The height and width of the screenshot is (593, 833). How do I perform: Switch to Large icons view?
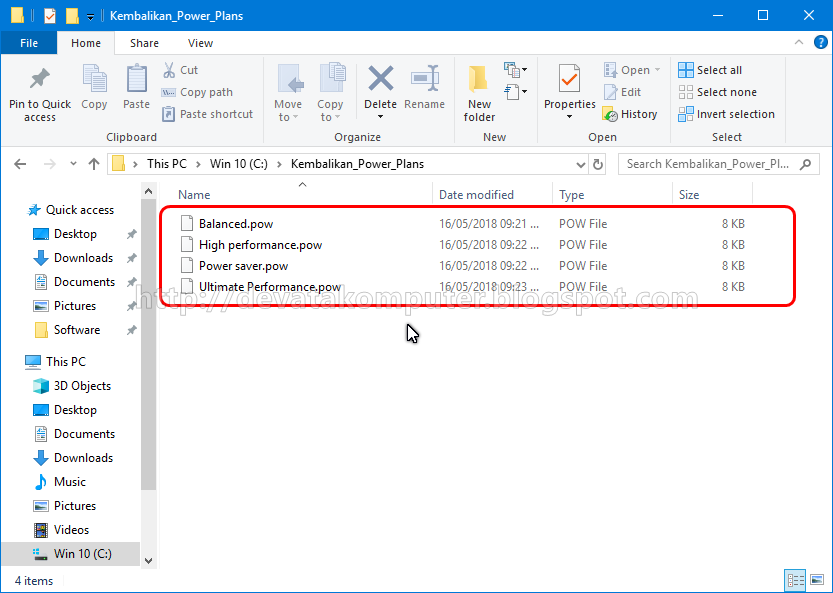point(817,580)
